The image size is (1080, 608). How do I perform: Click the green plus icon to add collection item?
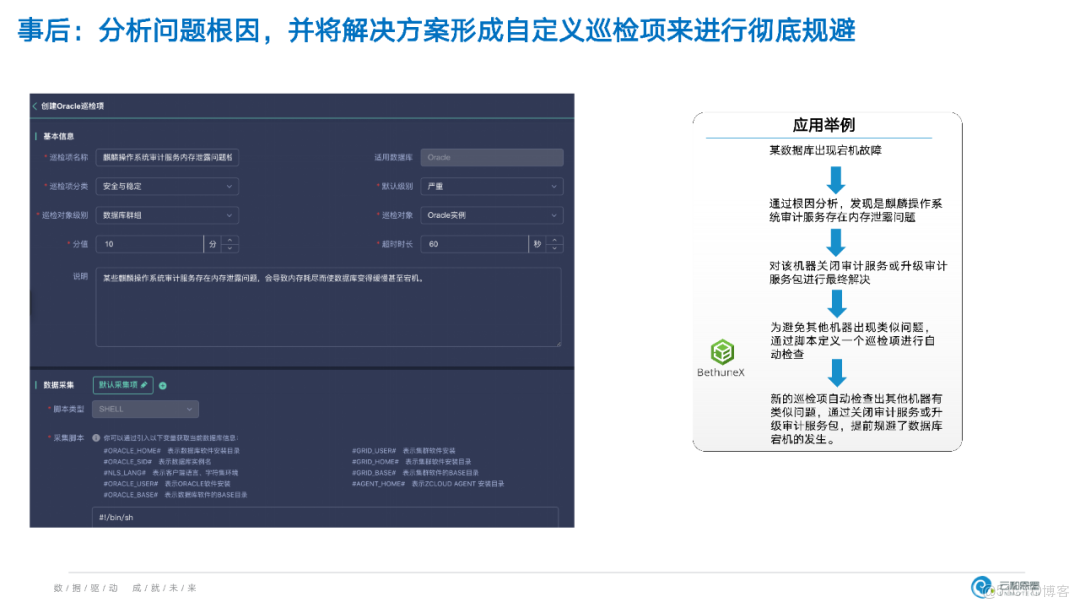click(x=161, y=384)
